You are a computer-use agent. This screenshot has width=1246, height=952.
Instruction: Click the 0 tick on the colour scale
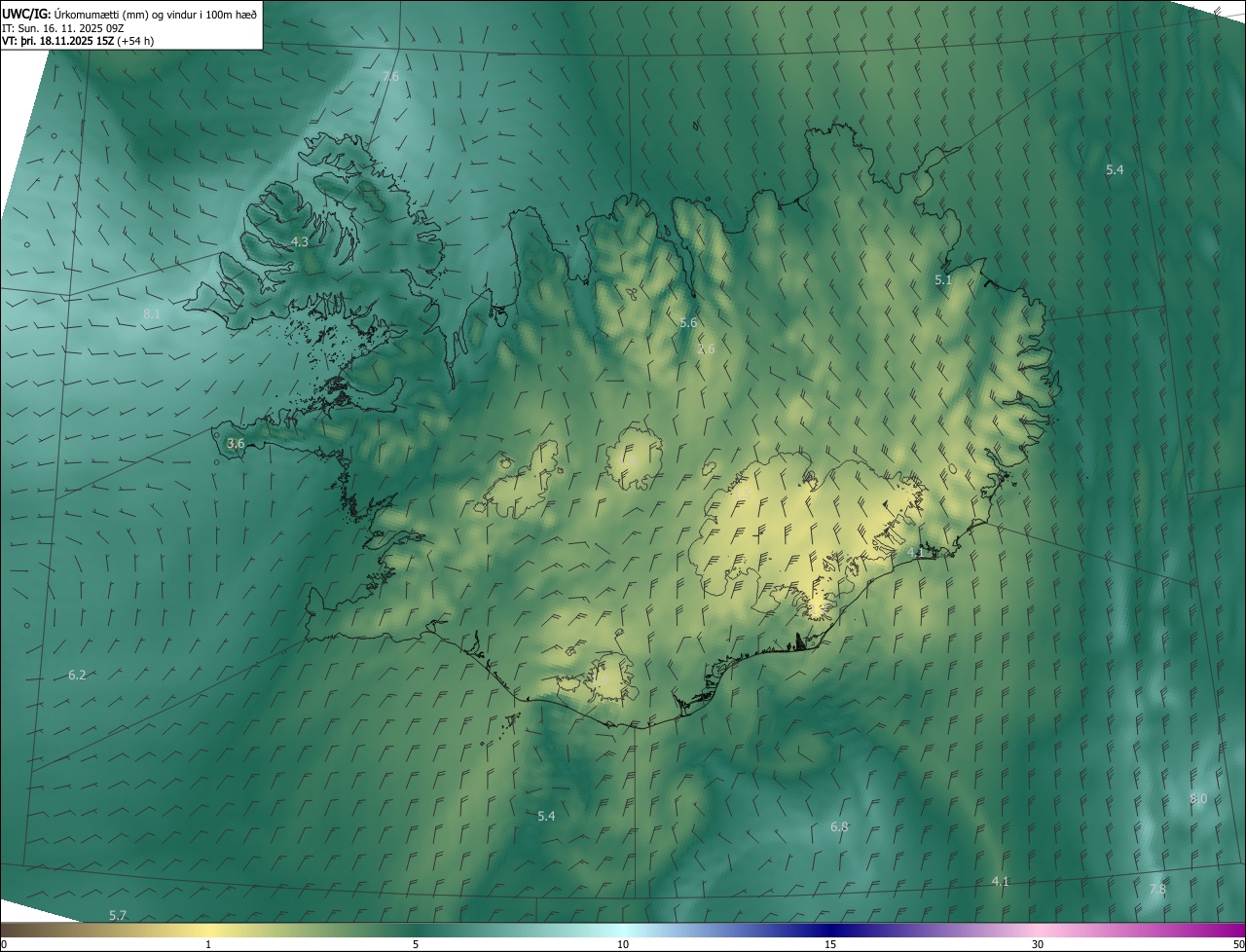[x=4, y=944]
